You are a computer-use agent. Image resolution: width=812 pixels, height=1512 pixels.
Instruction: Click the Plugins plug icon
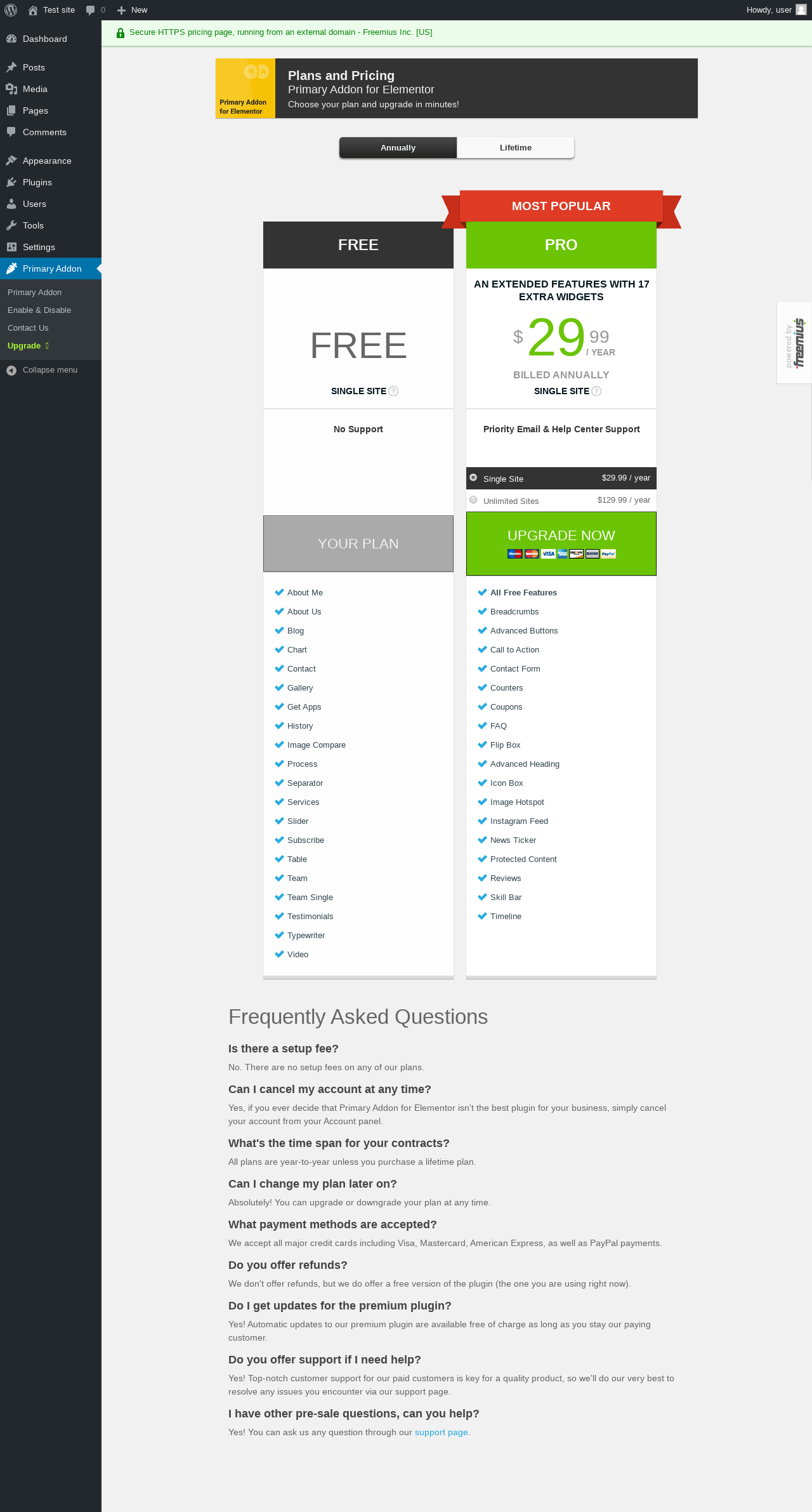point(11,182)
